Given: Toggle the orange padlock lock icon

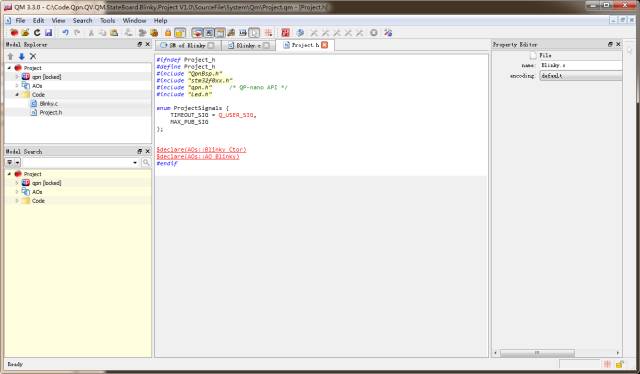Looking at the screenshot, I should point(168,33).
